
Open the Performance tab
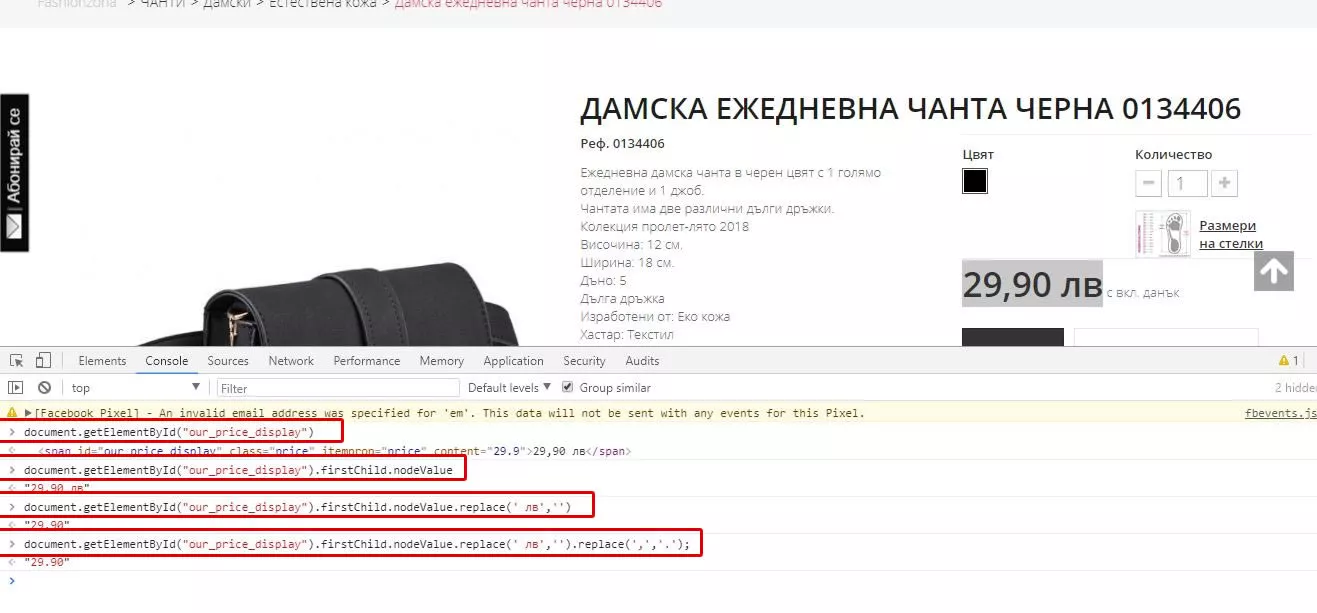coord(366,360)
